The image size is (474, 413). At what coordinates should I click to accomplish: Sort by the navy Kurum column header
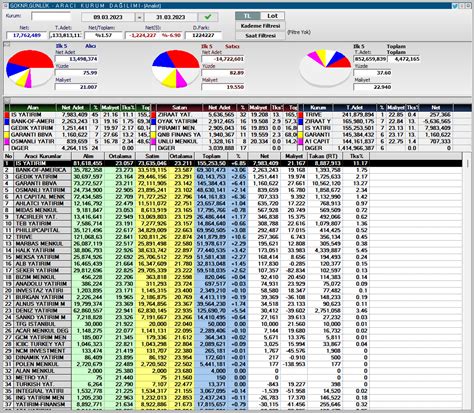click(x=318, y=108)
